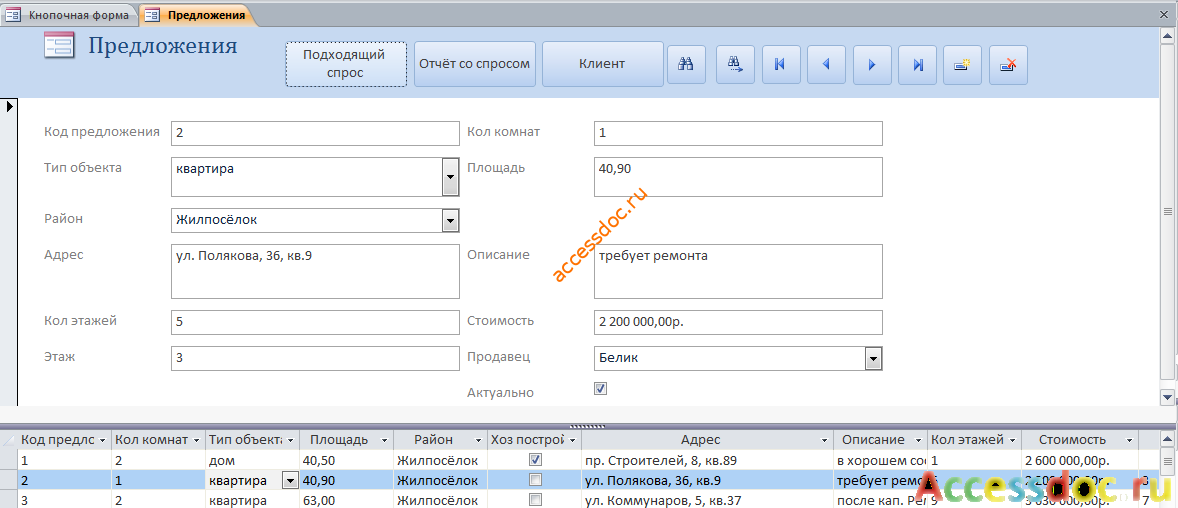
Task: Add a new record with the toolbar icon
Action: point(962,64)
